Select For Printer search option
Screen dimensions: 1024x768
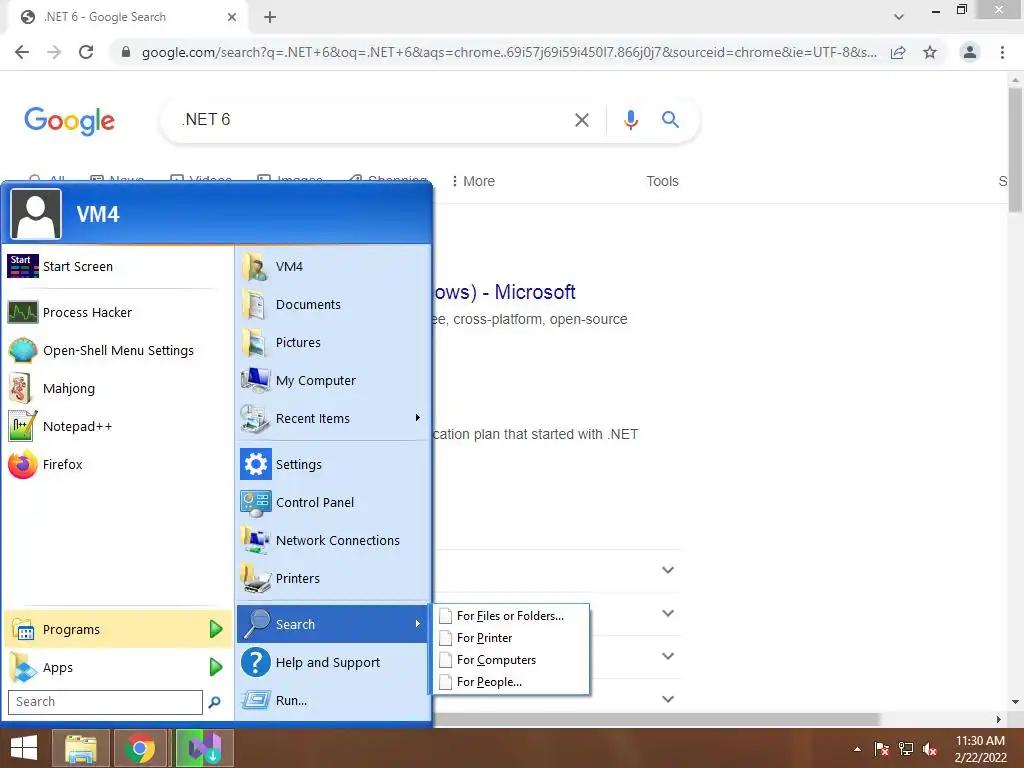pos(510,638)
